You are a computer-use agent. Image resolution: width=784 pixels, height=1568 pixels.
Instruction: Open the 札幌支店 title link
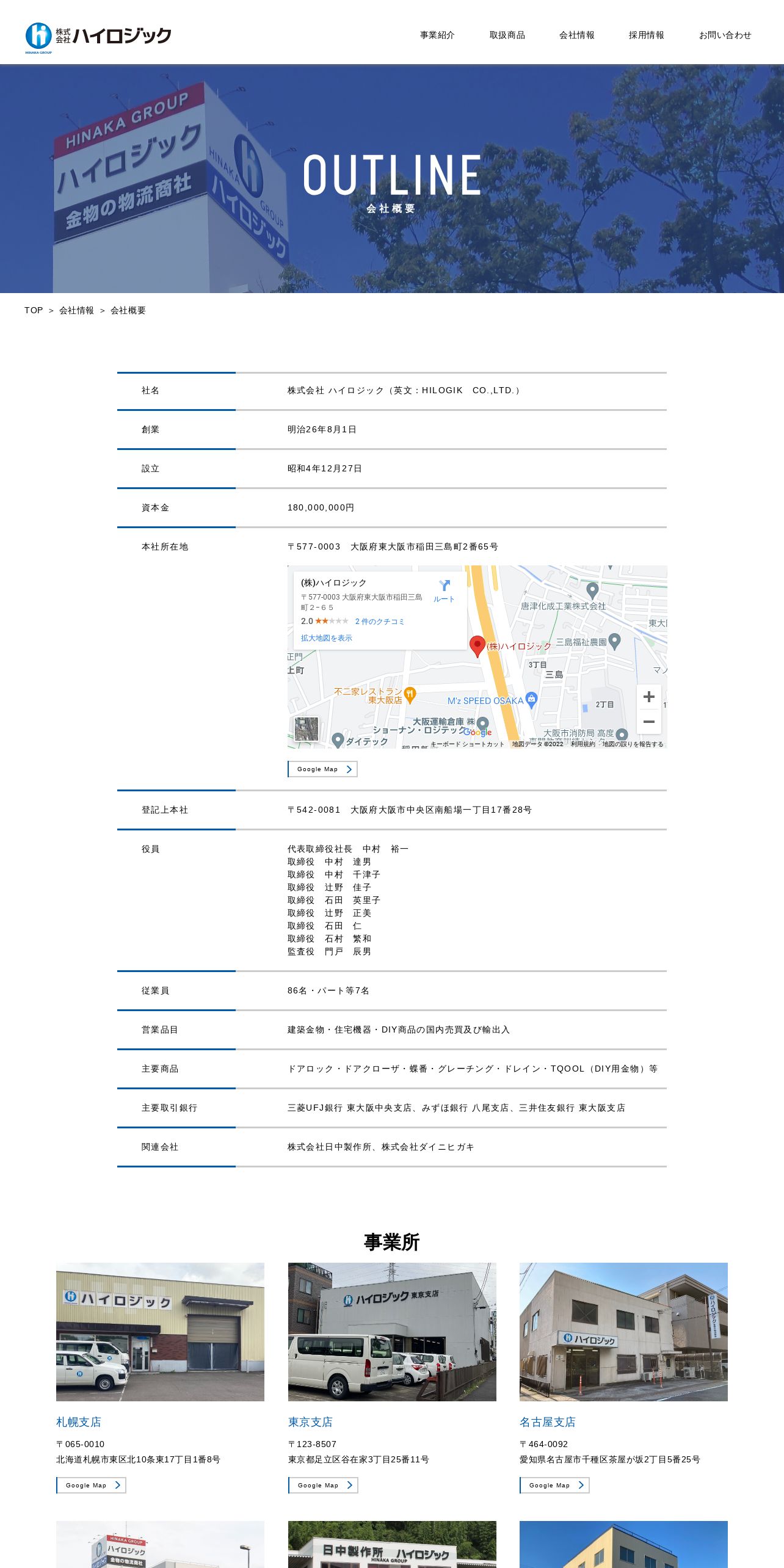pos(79,1422)
